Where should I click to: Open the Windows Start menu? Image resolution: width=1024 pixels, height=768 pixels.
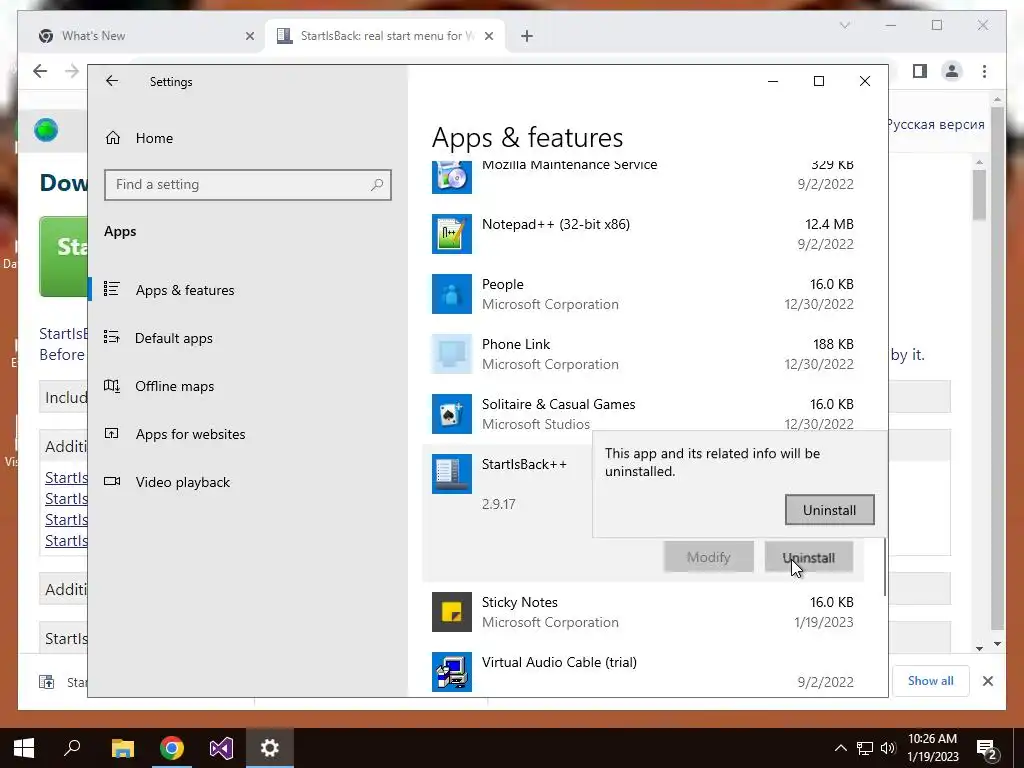click(x=24, y=748)
